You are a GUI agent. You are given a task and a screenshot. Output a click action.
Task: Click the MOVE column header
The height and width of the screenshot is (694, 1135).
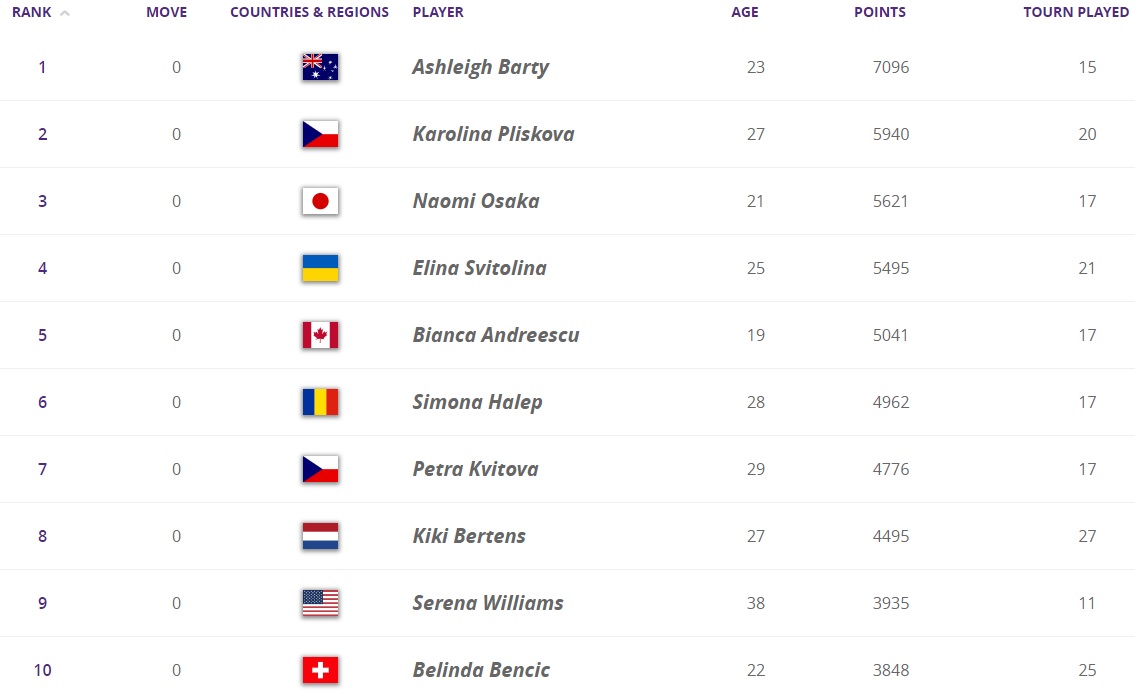click(166, 13)
